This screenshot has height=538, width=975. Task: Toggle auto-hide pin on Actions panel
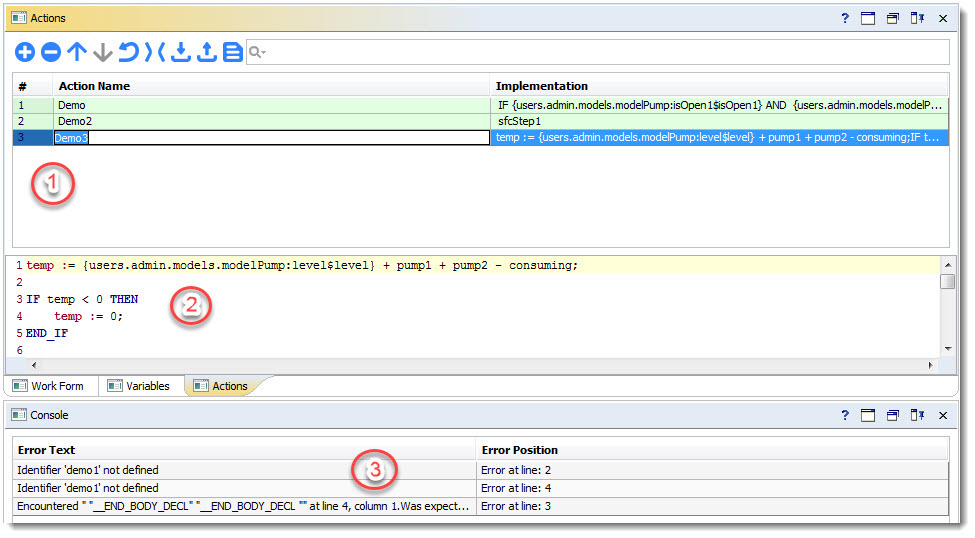[x=917, y=18]
